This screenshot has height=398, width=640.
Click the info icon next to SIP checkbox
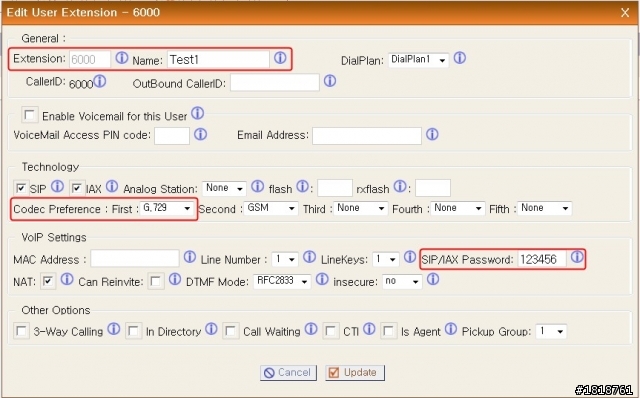[x=57, y=187]
